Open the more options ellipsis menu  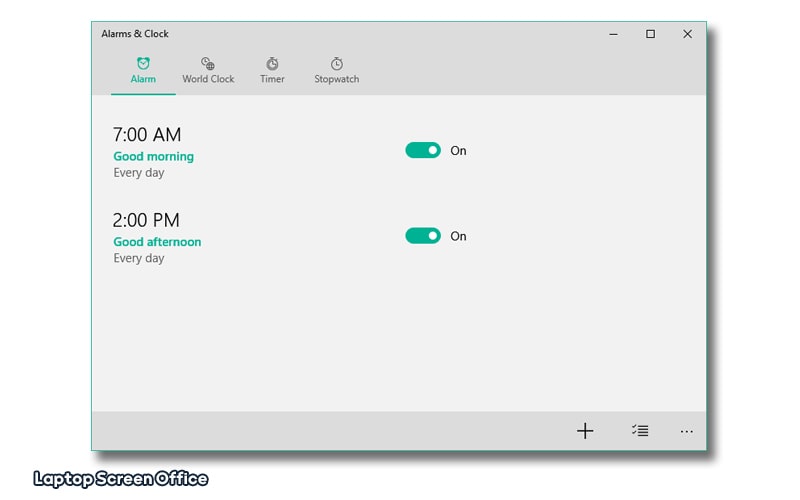pos(687,432)
